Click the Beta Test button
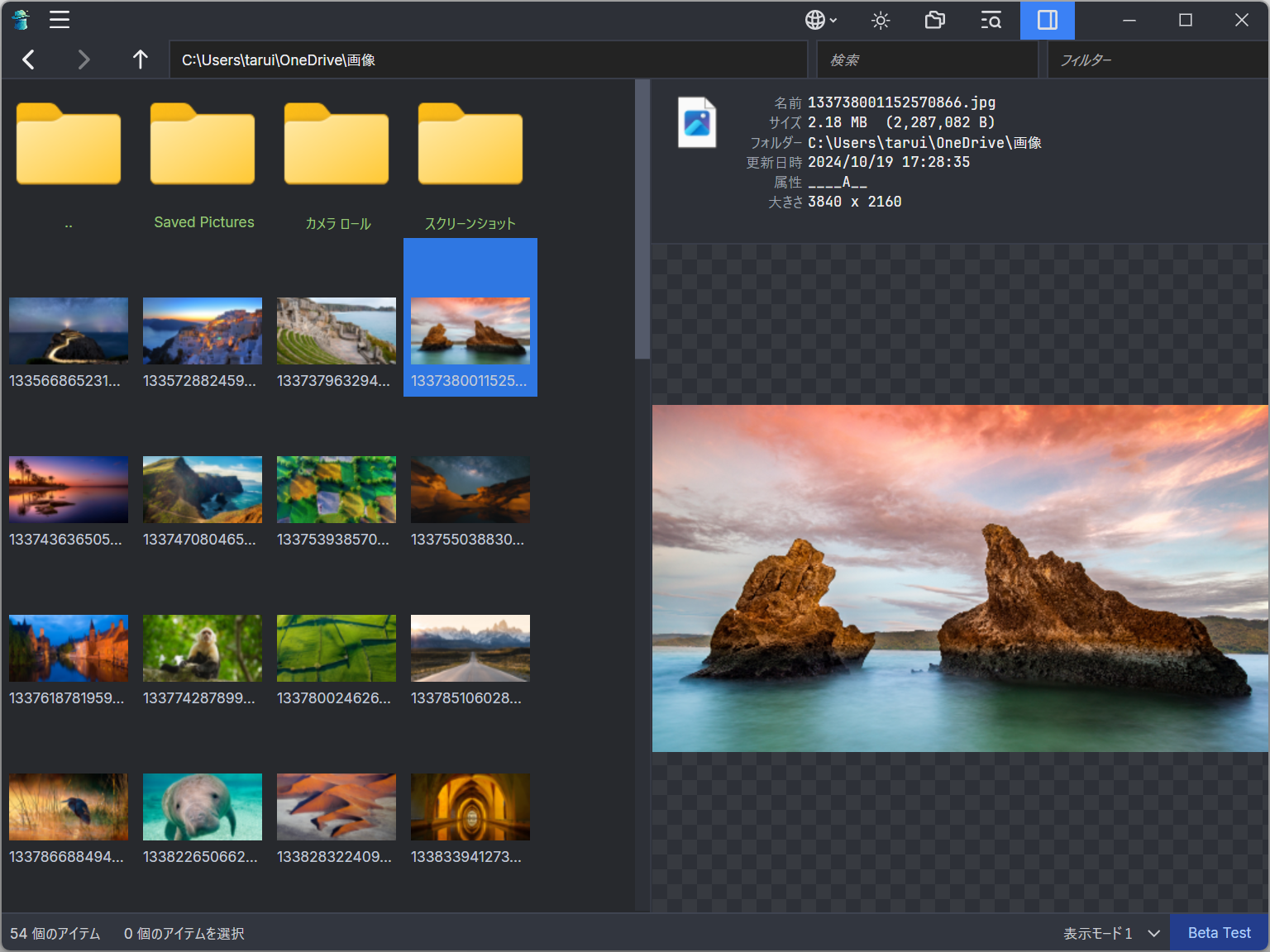 pyautogui.click(x=1219, y=933)
